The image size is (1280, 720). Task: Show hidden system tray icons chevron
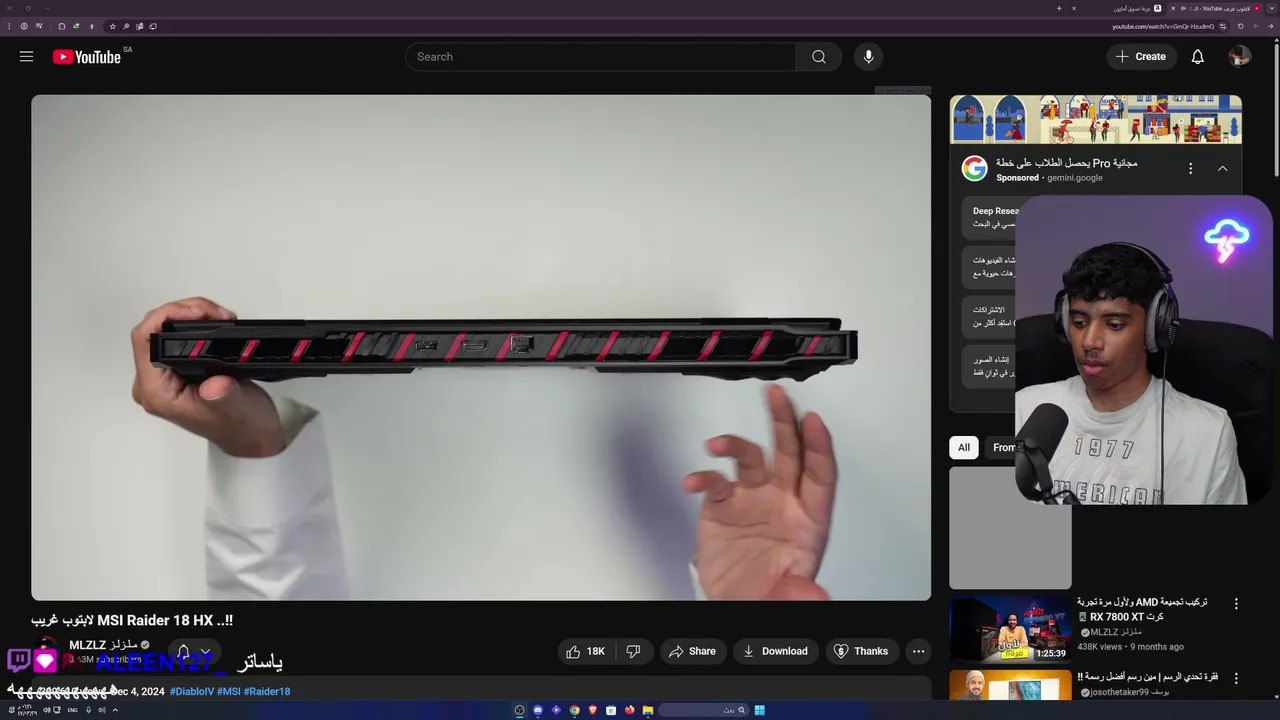pos(115,710)
